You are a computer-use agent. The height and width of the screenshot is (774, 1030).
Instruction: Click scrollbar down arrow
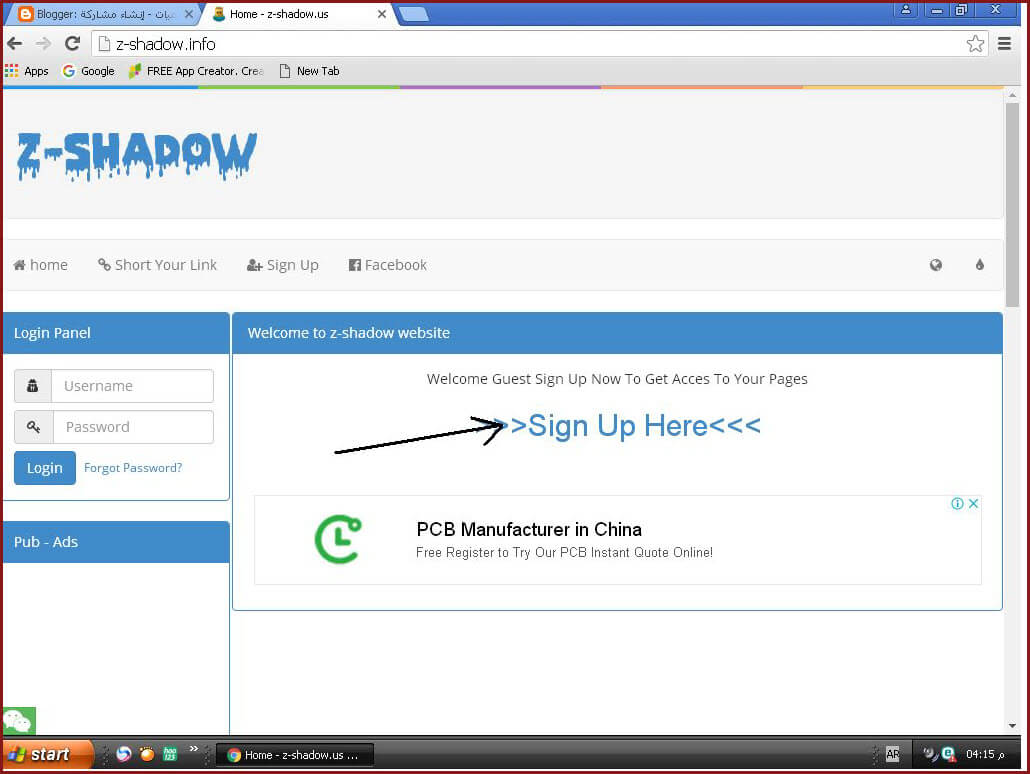(x=1012, y=726)
